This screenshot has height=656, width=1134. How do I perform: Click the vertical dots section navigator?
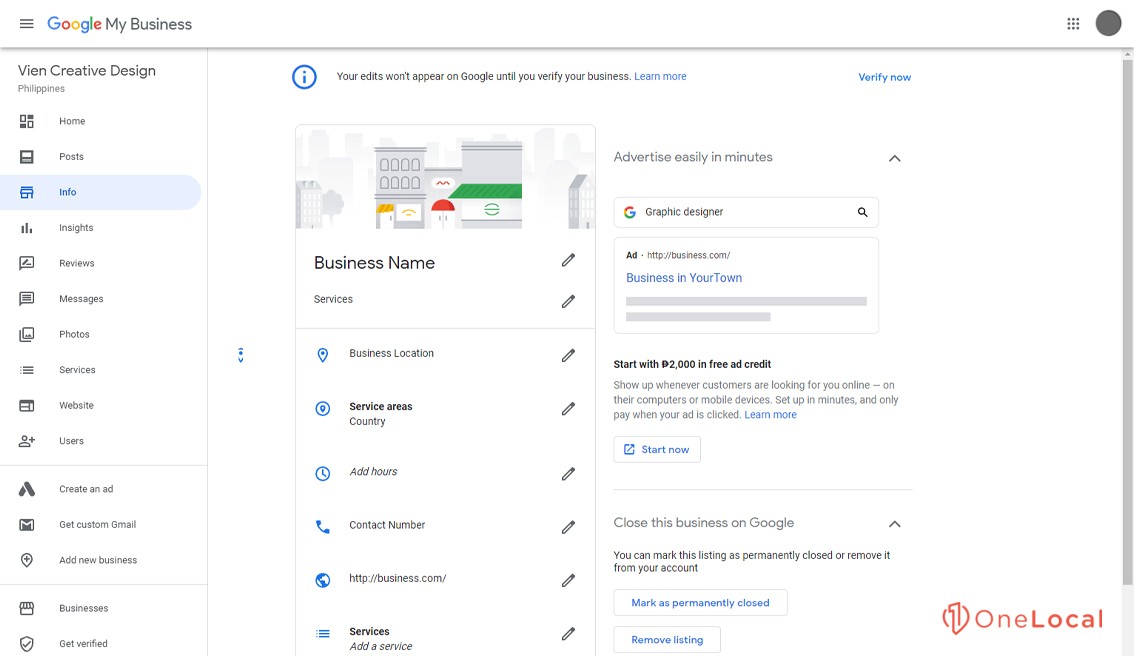click(241, 355)
